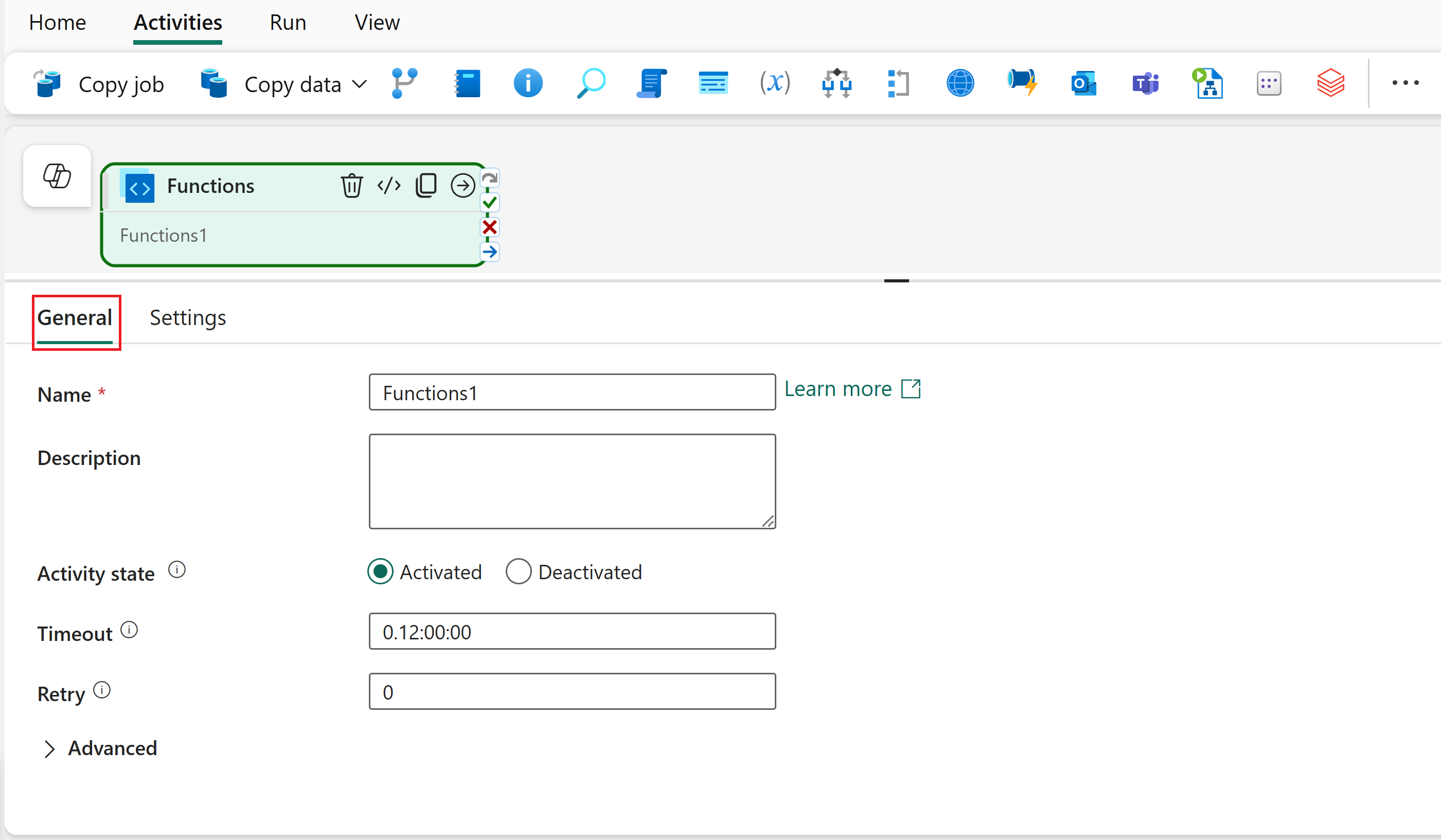1441x840 pixels.
Task: Insert a Set variable activity icon
Action: point(775,84)
